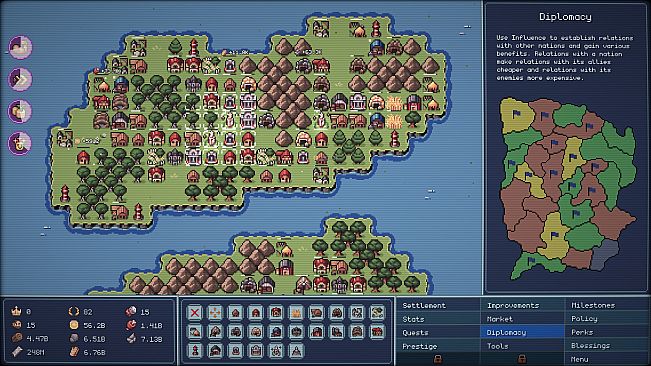
Task: Open the Quests menu
Action: pos(438,332)
